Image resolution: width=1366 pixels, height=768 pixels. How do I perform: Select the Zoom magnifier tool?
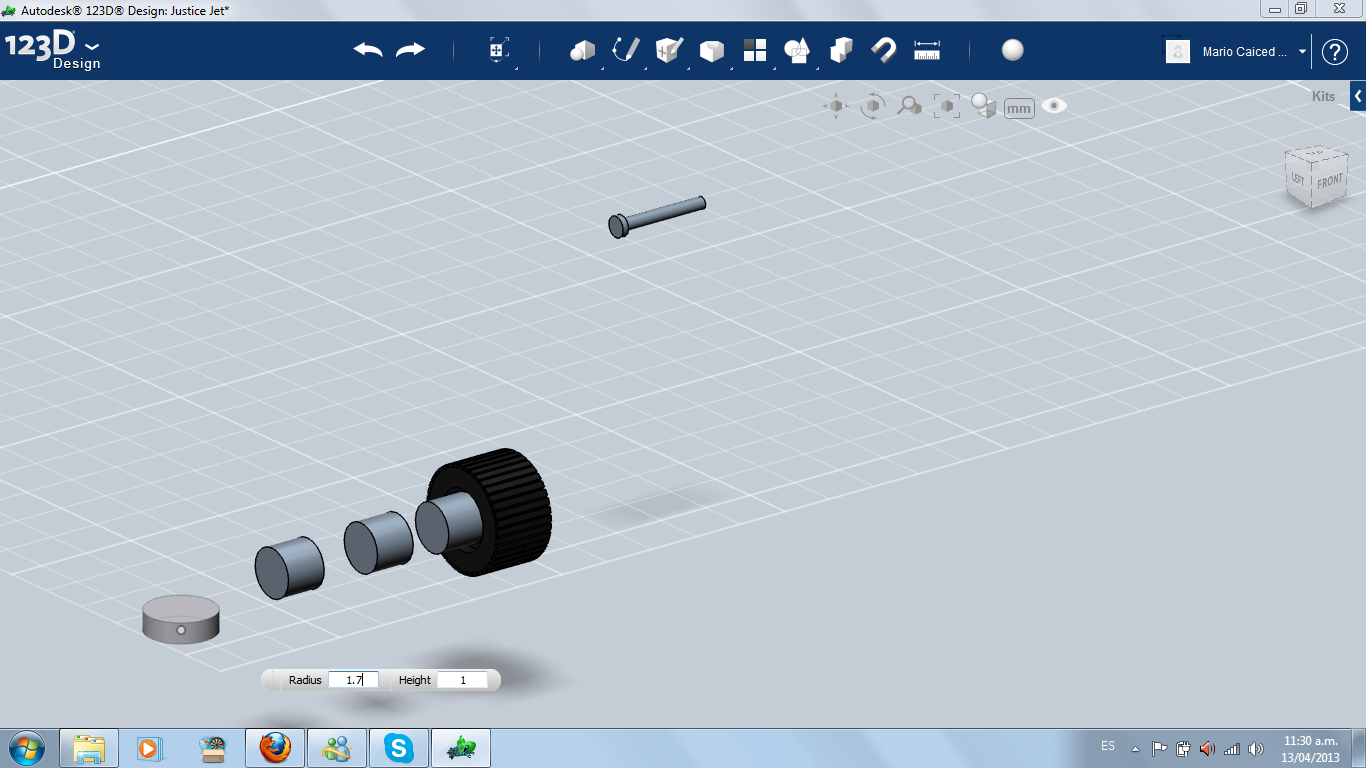tap(909, 105)
